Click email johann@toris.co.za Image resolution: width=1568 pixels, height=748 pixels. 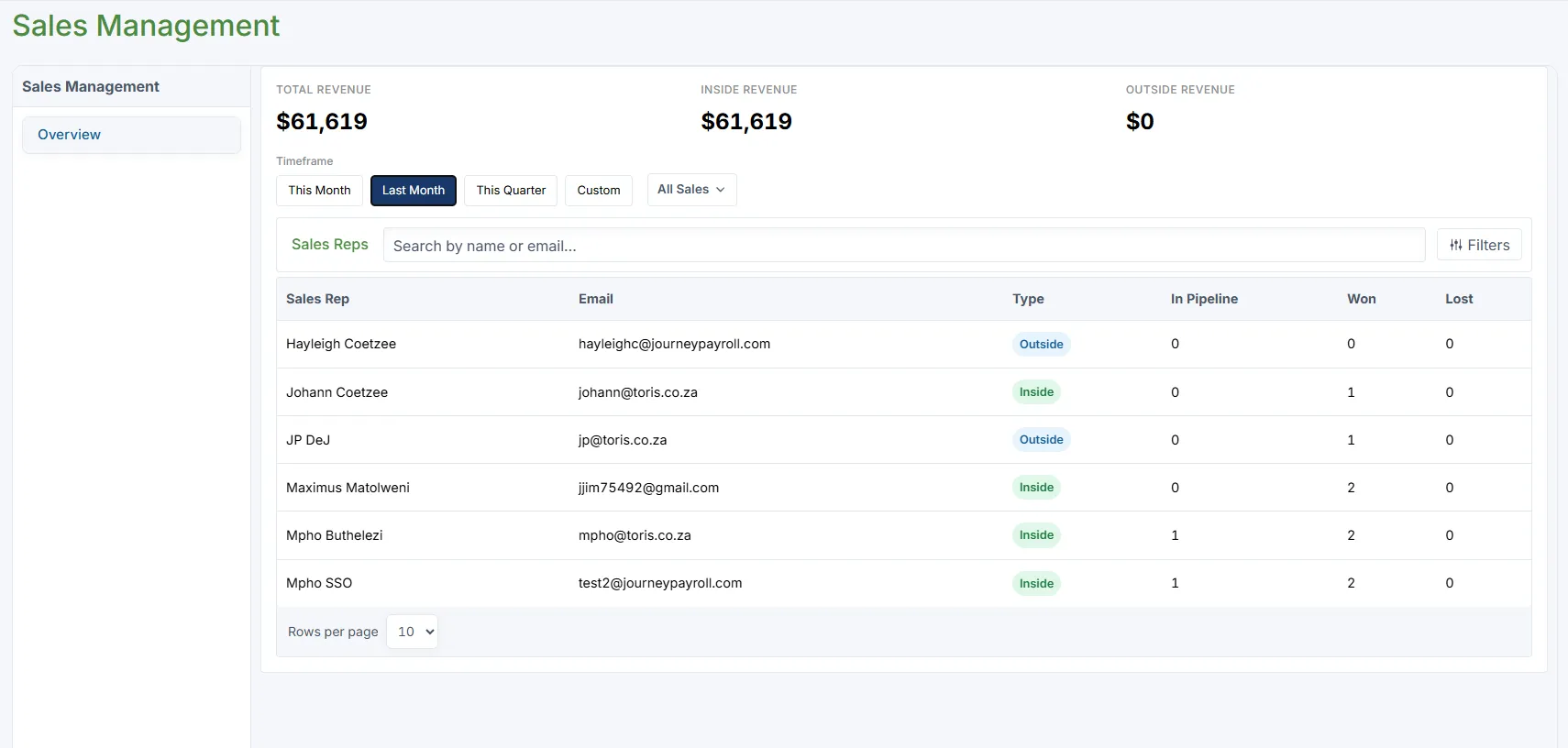[637, 392]
